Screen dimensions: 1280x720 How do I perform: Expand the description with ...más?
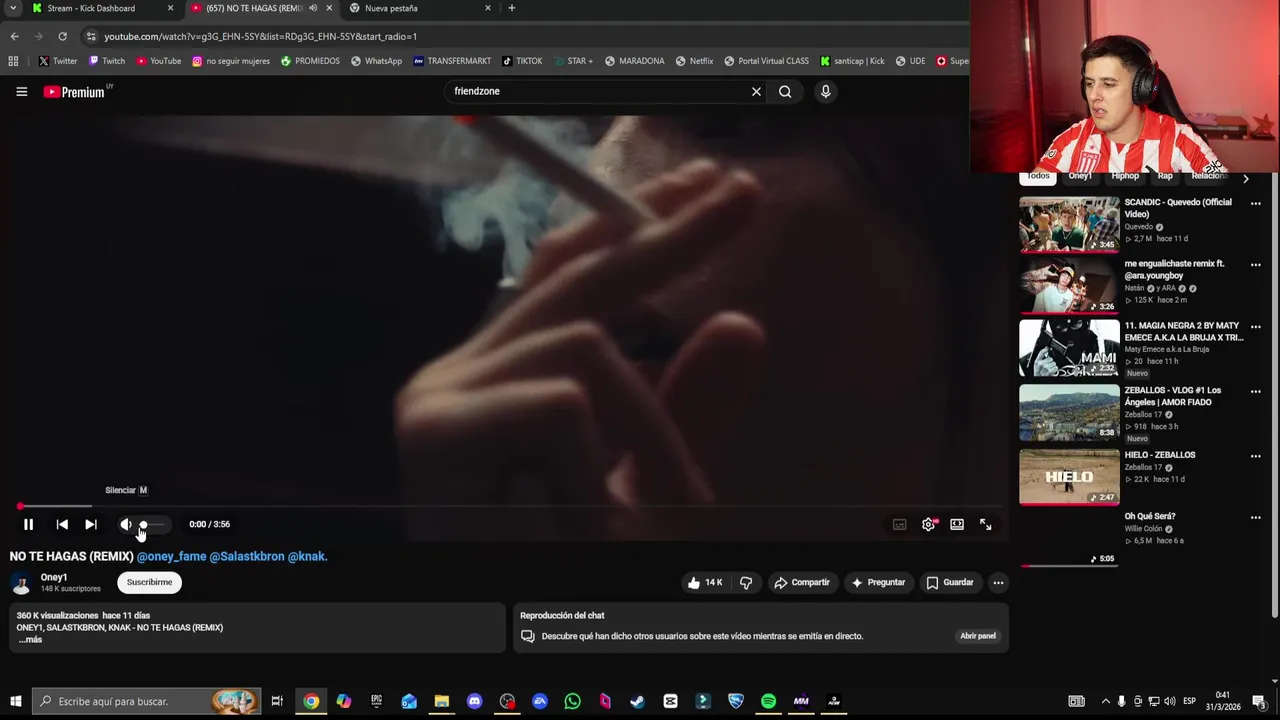coord(30,640)
